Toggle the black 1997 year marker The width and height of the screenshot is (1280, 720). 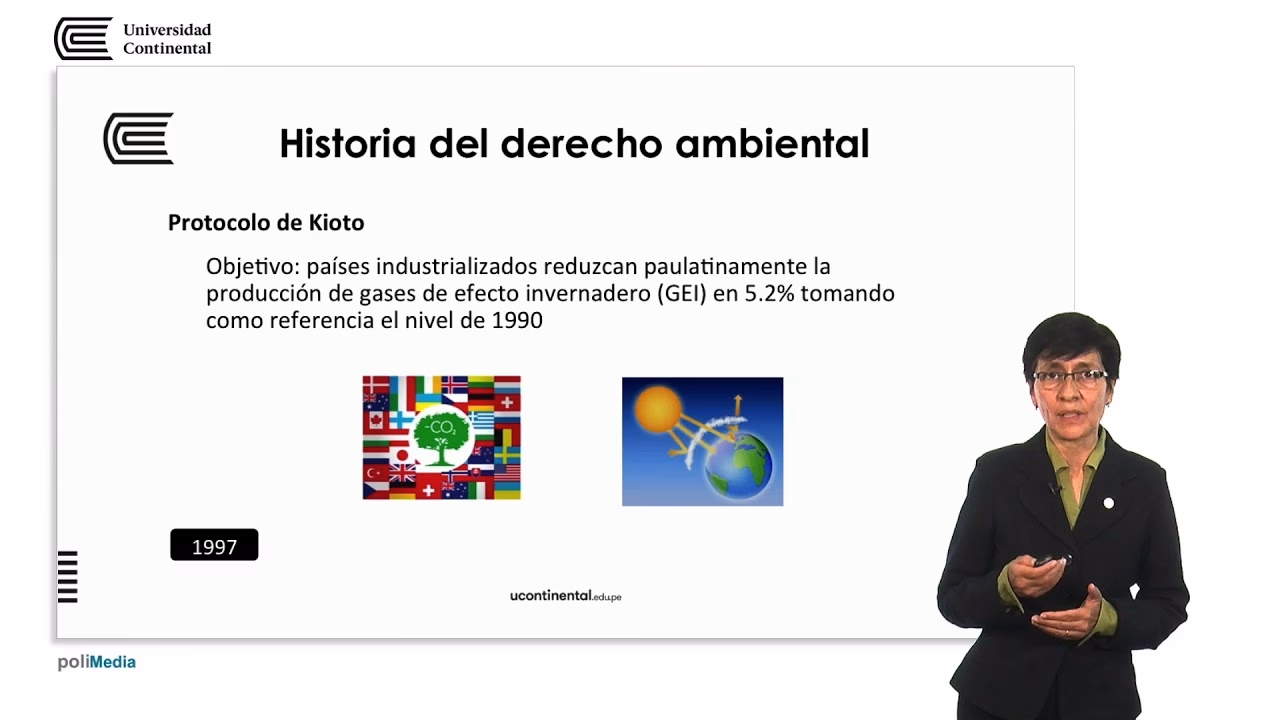point(214,545)
